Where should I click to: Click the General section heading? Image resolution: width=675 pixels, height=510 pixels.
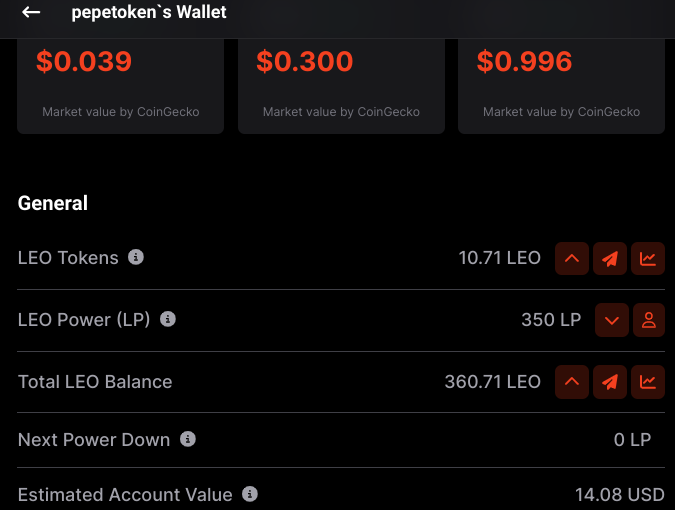pyautogui.click(x=53, y=203)
